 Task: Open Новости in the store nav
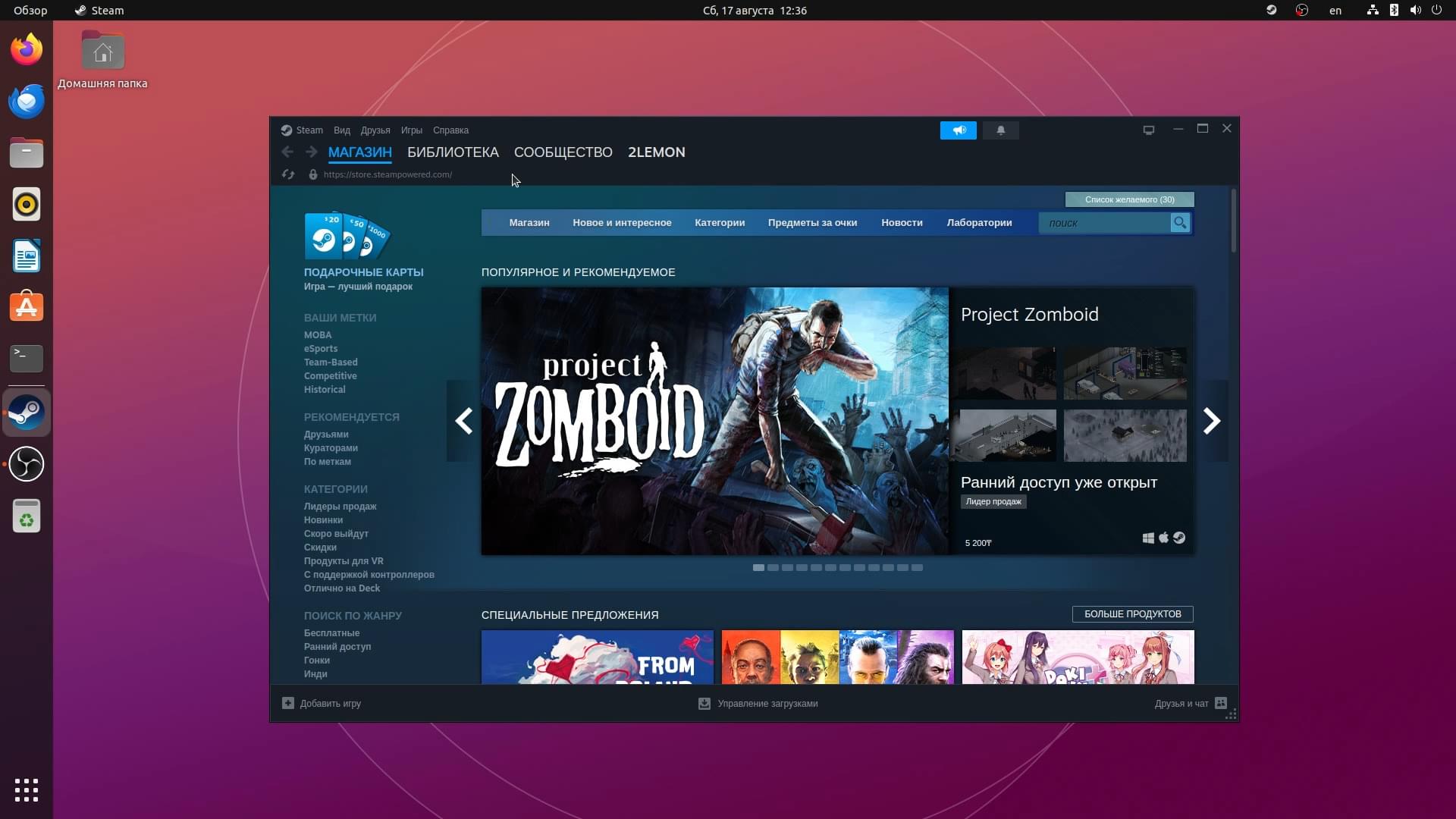[x=902, y=223]
